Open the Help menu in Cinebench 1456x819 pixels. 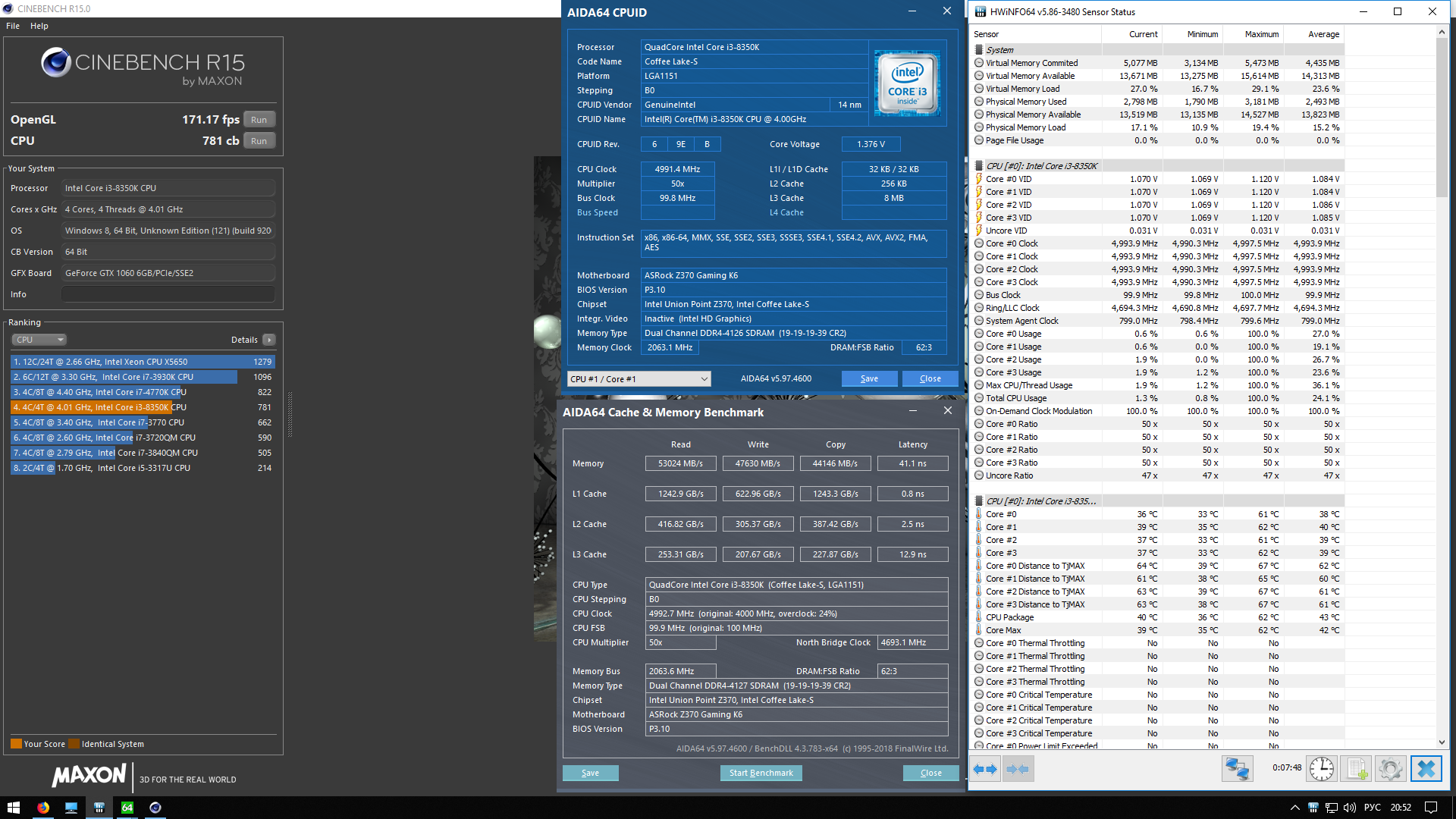point(39,26)
